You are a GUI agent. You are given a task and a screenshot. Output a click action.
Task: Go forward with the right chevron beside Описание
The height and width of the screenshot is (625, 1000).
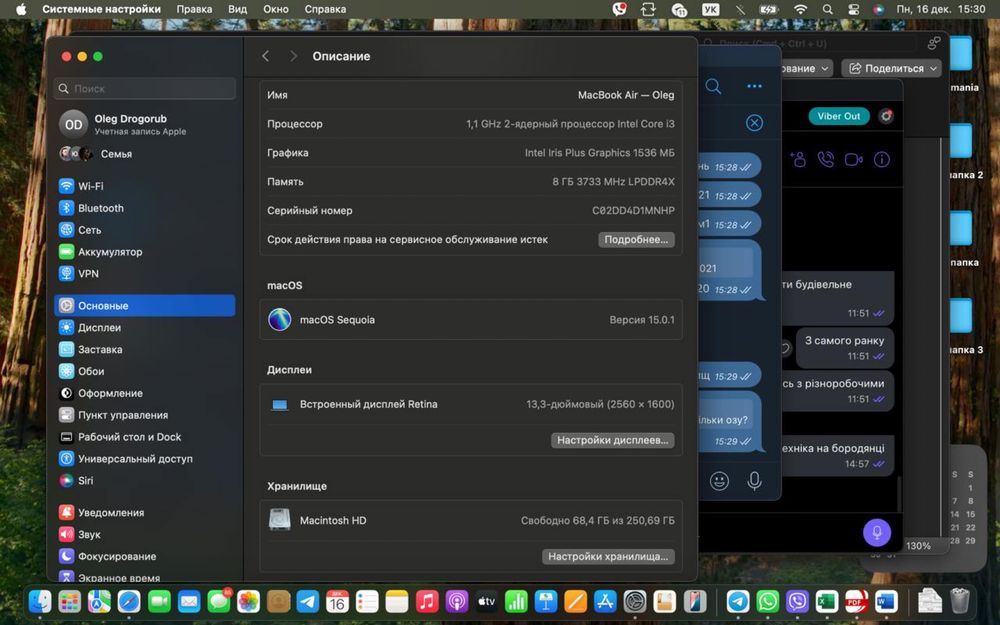[x=293, y=56]
